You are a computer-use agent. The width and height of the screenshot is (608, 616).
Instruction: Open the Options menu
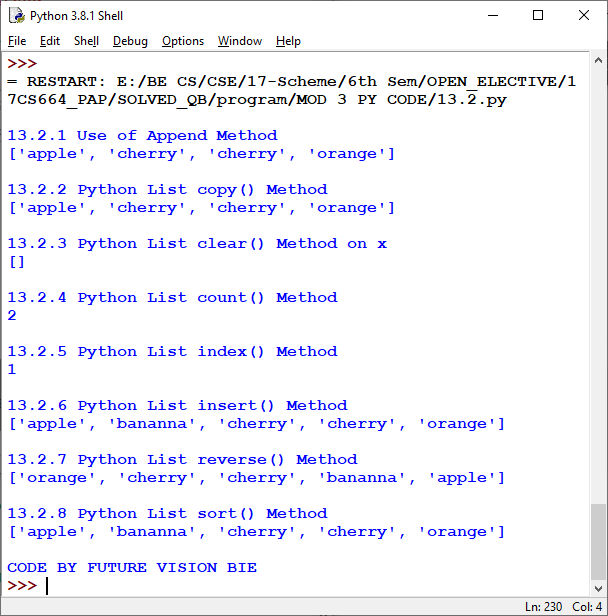coord(183,41)
